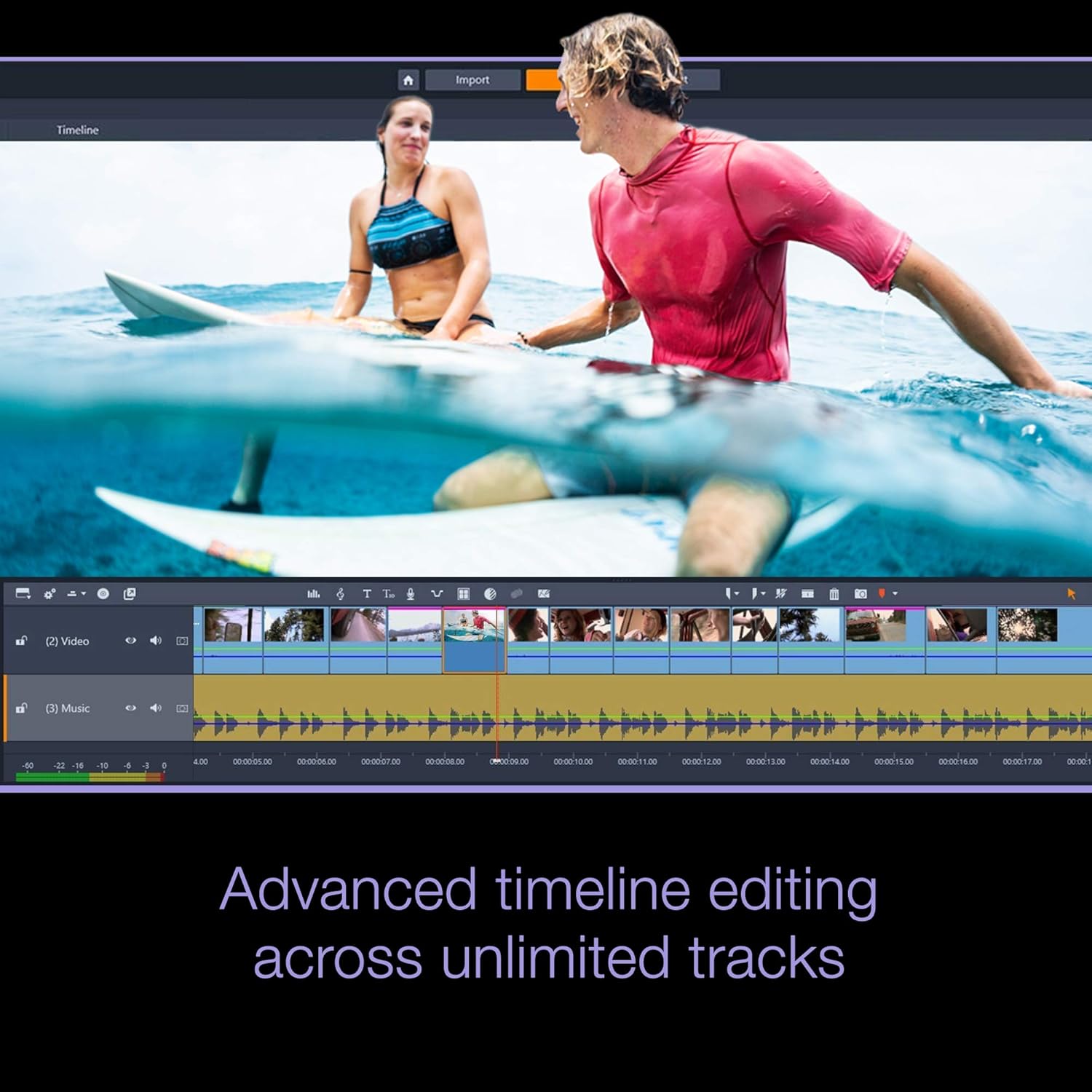Image resolution: width=1092 pixels, height=1092 pixels.
Task: Select the surfers clip on the timeline
Action: [474, 640]
